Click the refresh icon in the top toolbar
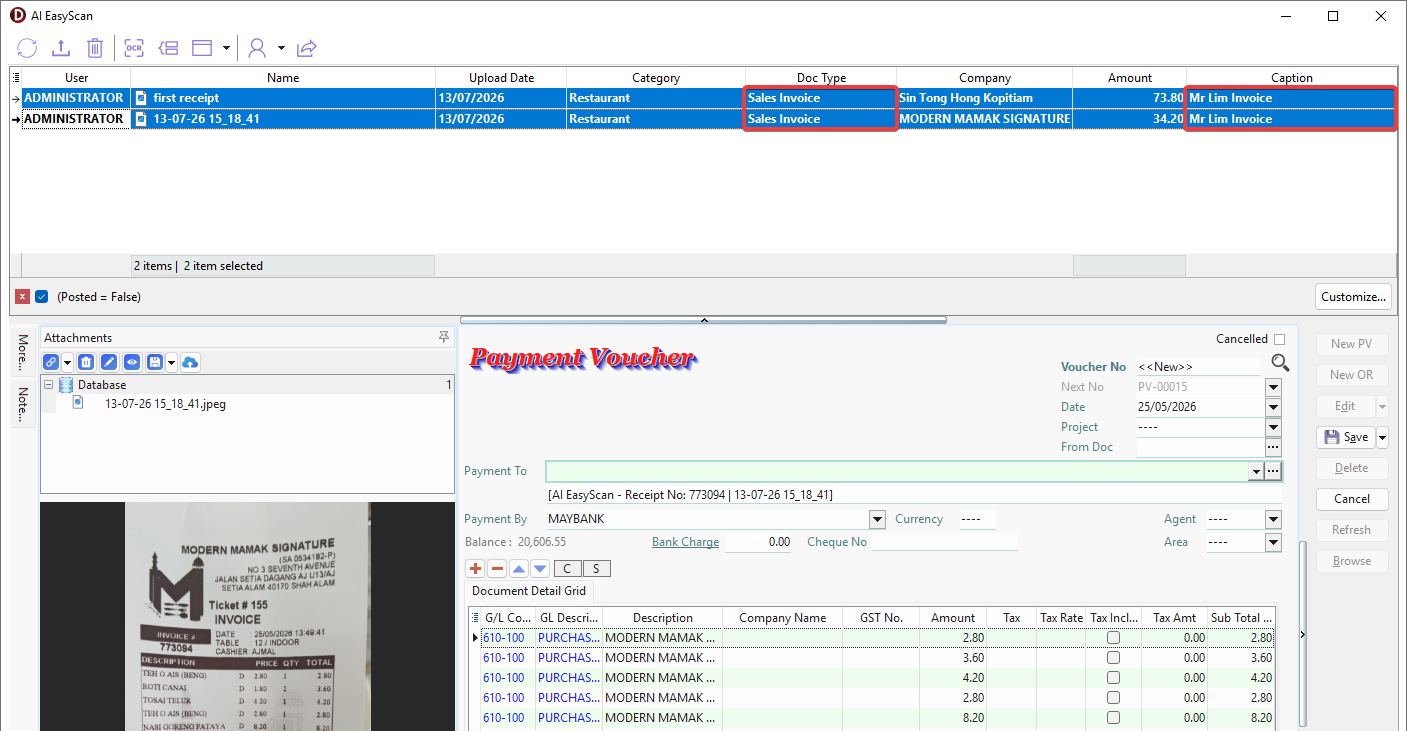1407x731 pixels. 27,47
